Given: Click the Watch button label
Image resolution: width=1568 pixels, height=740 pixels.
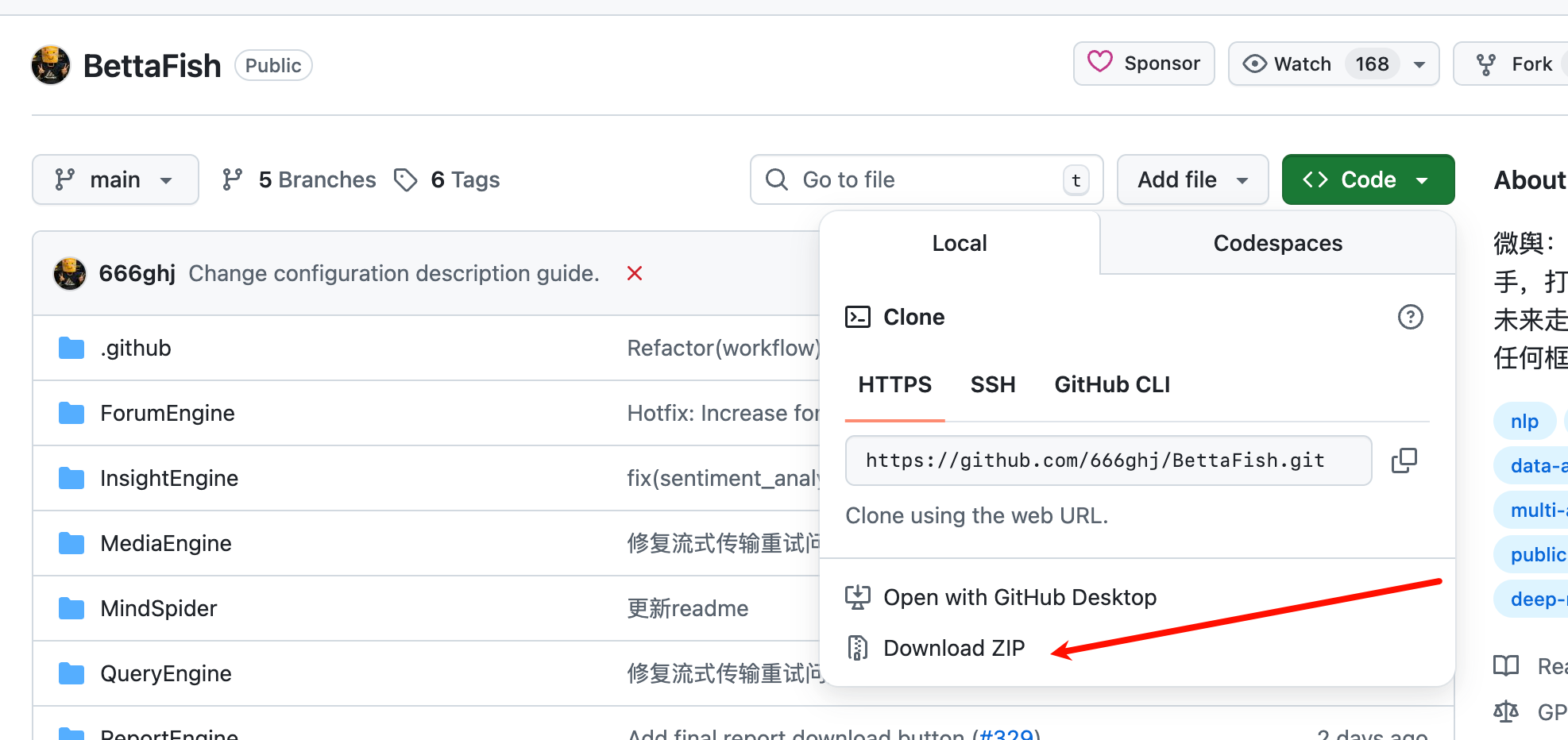Looking at the screenshot, I should 1302,64.
